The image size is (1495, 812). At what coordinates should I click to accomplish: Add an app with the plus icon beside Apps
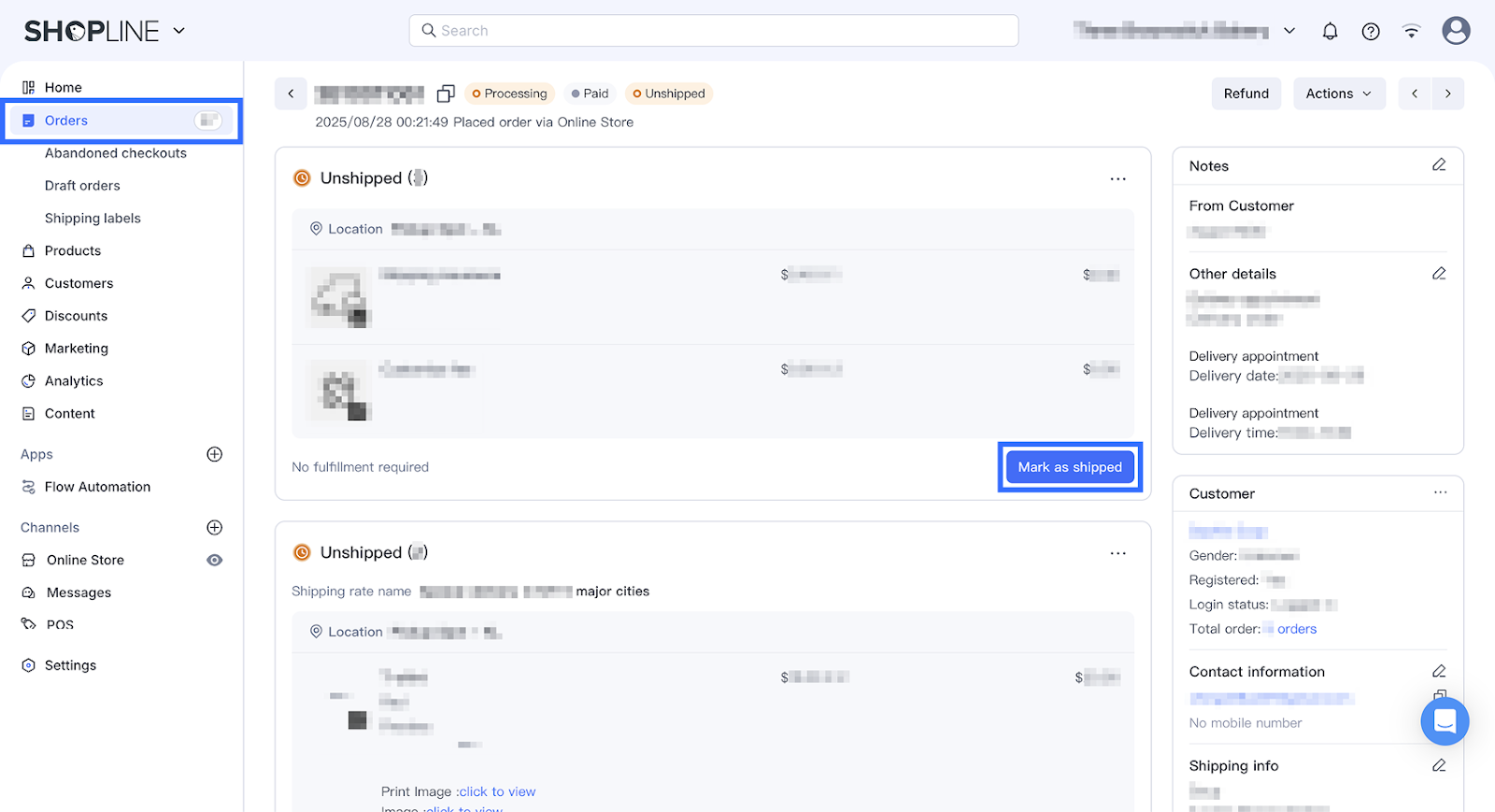(215, 454)
